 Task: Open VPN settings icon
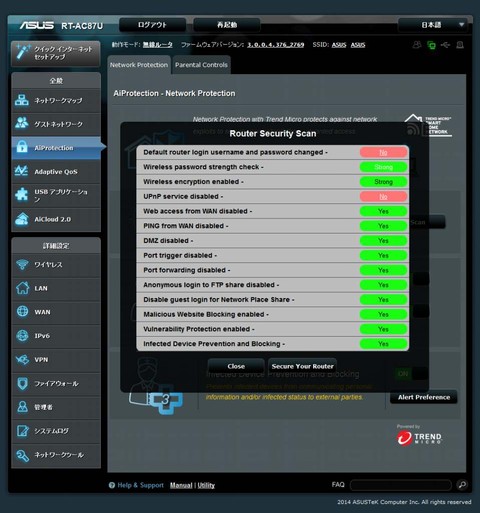pos(22,360)
